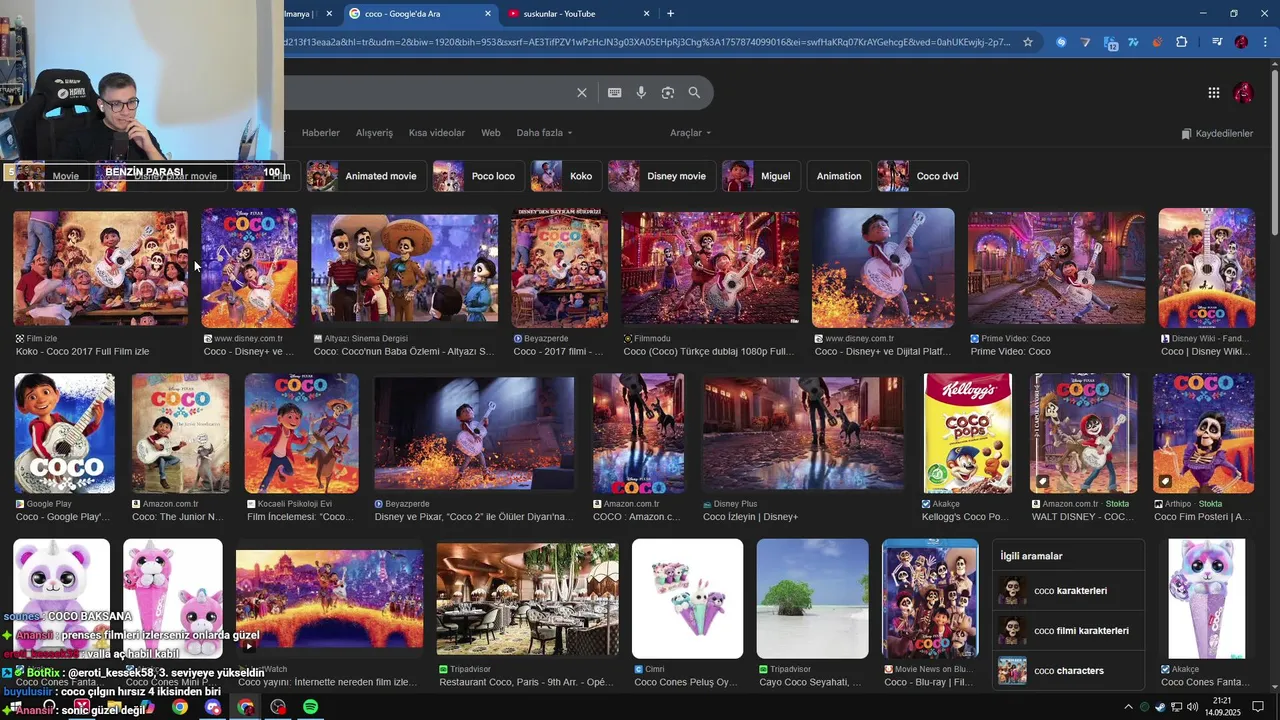This screenshot has height=720, width=1280.
Task: Open the 7TV extension icon
Action: pyautogui.click(x=1134, y=42)
